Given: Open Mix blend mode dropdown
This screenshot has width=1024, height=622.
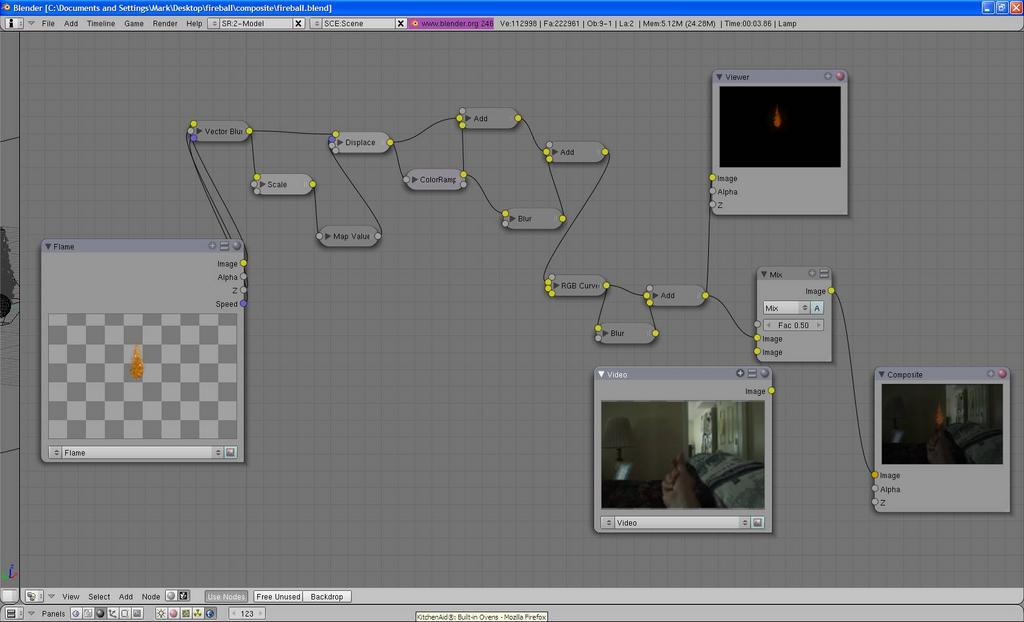Looking at the screenshot, I should 786,308.
